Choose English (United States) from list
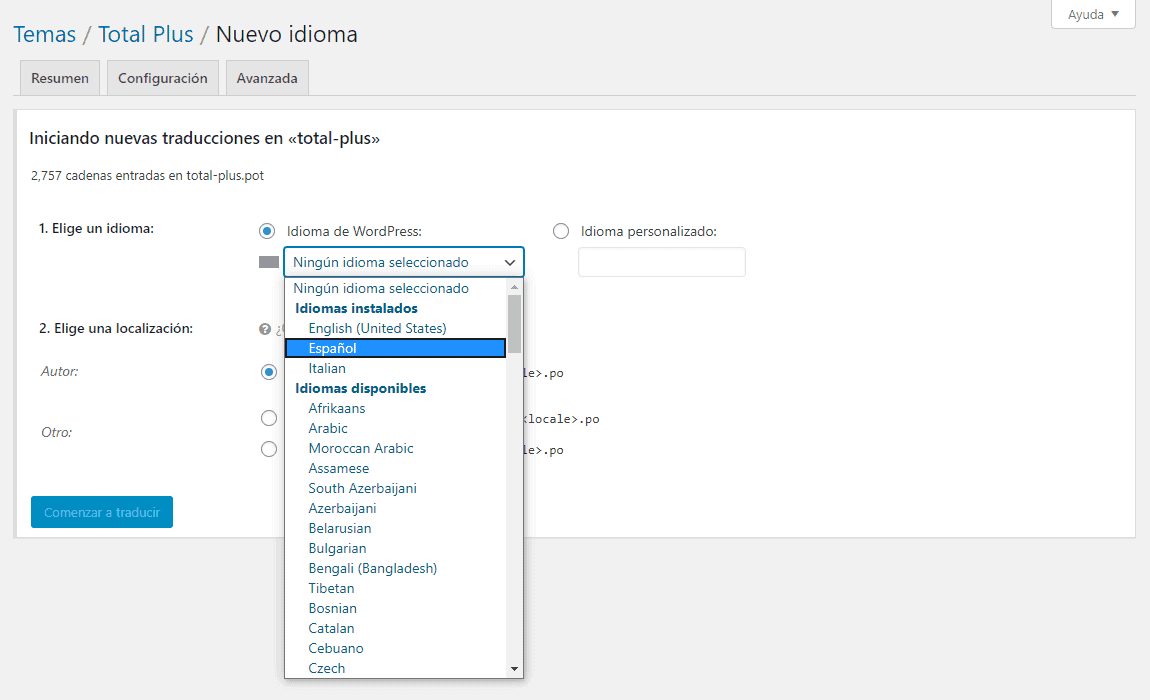Image resolution: width=1150 pixels, height=700 pixels. [395, 328]
